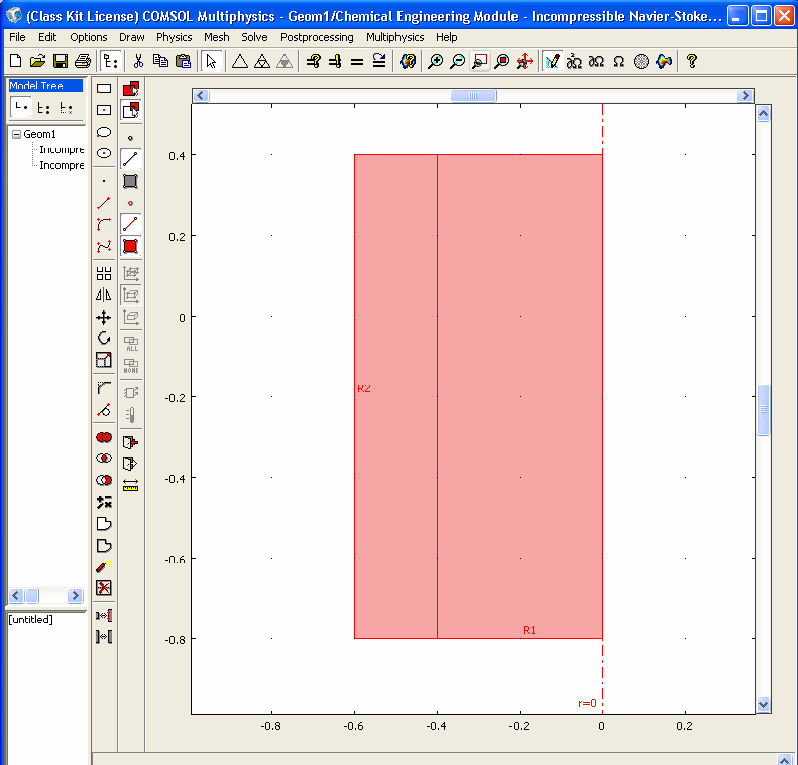Toggle the Model Tree button in main toolbar
The image size is (798, 765).
coord(110,61)
